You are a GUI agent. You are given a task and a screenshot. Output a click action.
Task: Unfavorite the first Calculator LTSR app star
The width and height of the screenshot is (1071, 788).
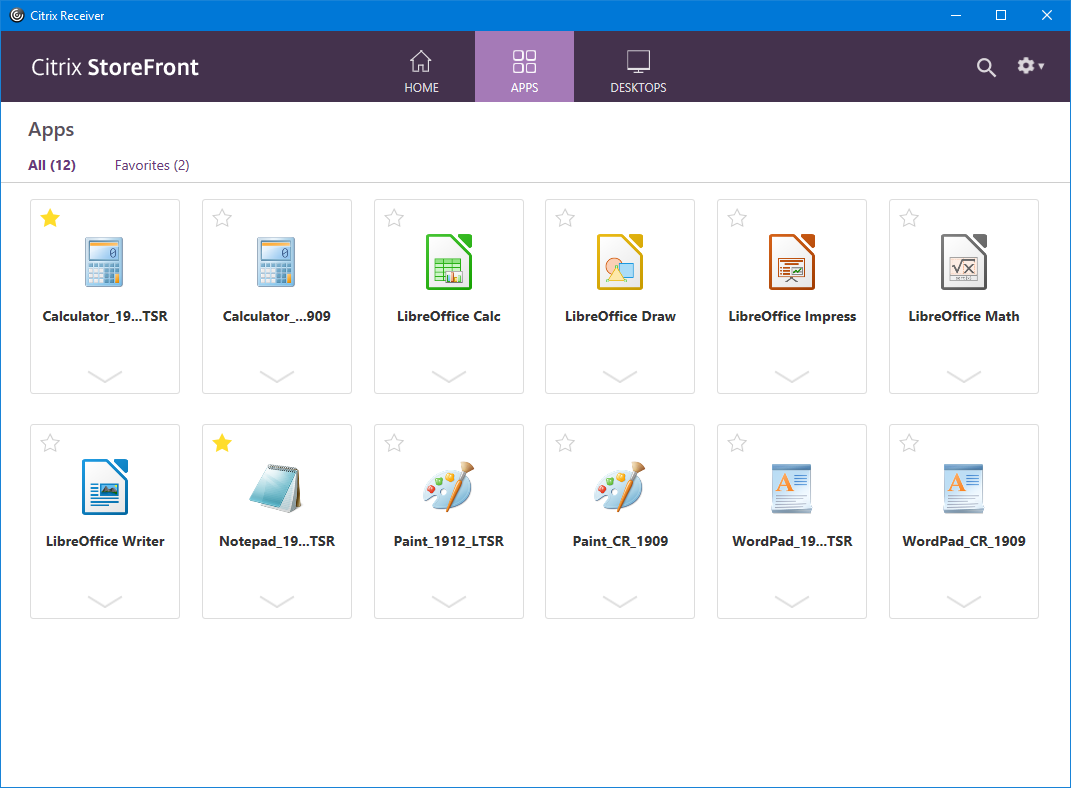tap(50, 218)
